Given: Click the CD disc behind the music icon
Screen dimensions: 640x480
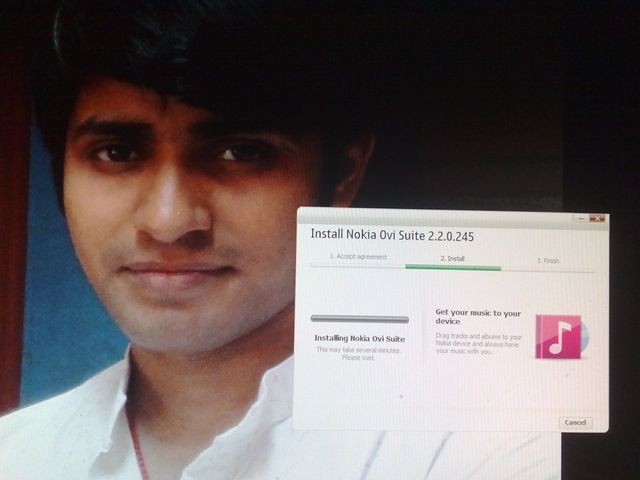Looking at the screenshot, I should click(x=584, y=336).
